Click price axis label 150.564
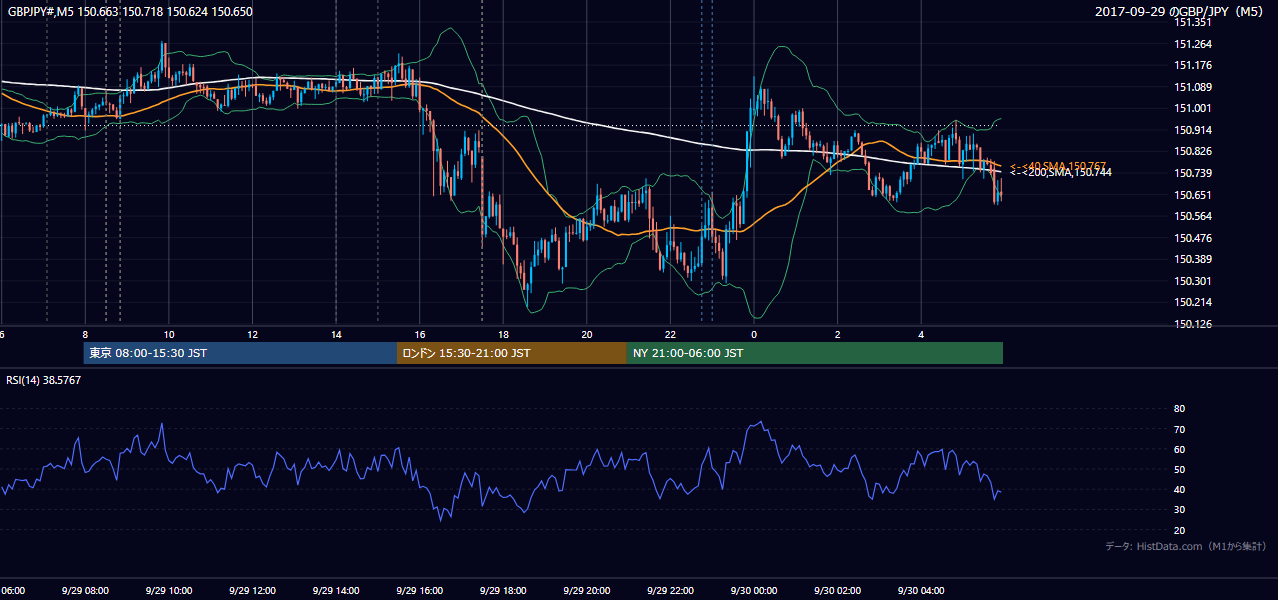The image size is (1278, 600). pos(1194,216)
